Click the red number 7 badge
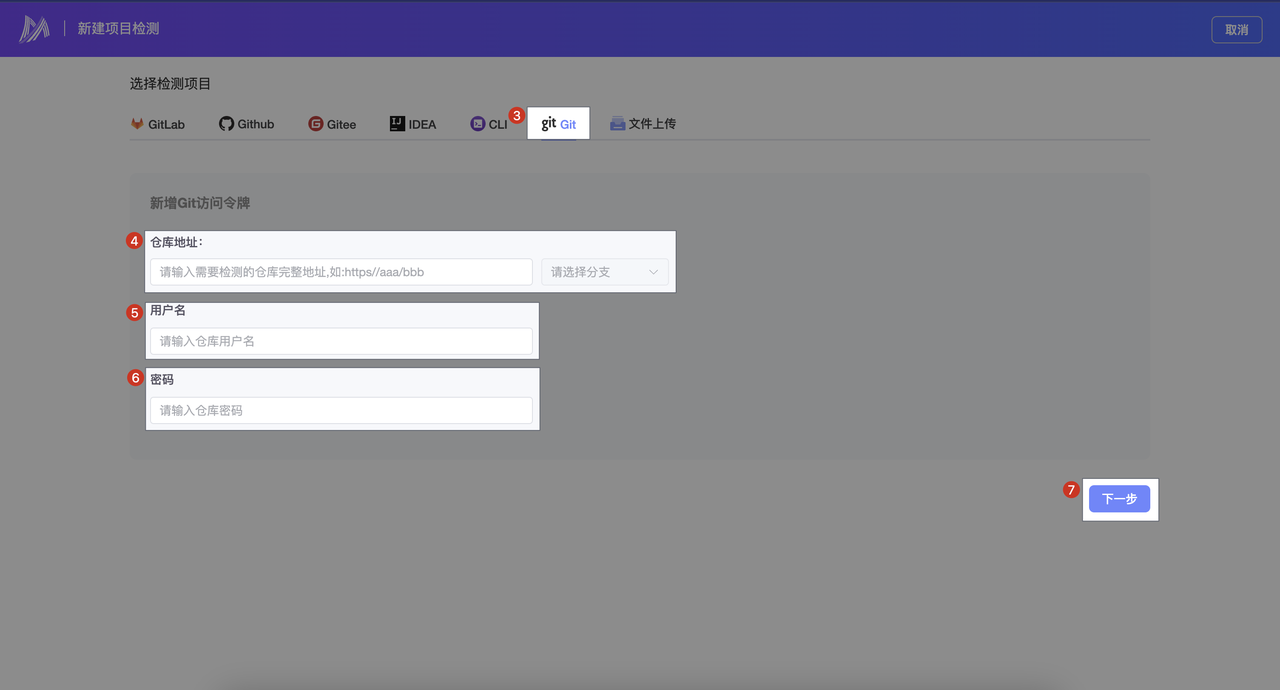This screenshot has width=1280, height=690. [x=1071, y=490]
